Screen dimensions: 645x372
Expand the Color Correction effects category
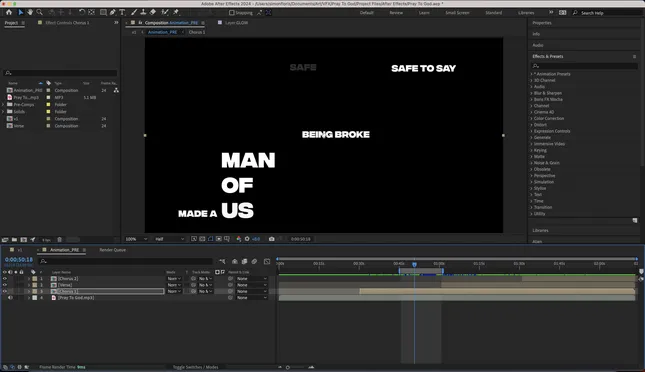point(531,119)
